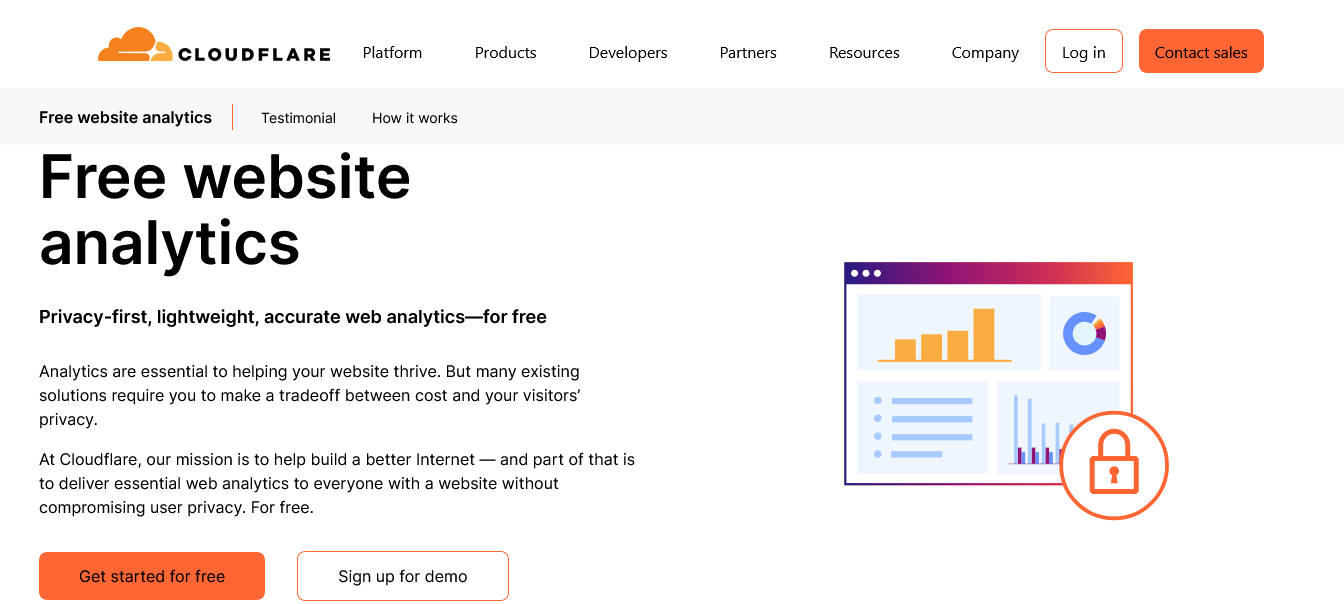The width and height of the screenshot is (1344, 604).
Task: Select Free website analytics sub-nav heading
Action: (x=125, y=117)
